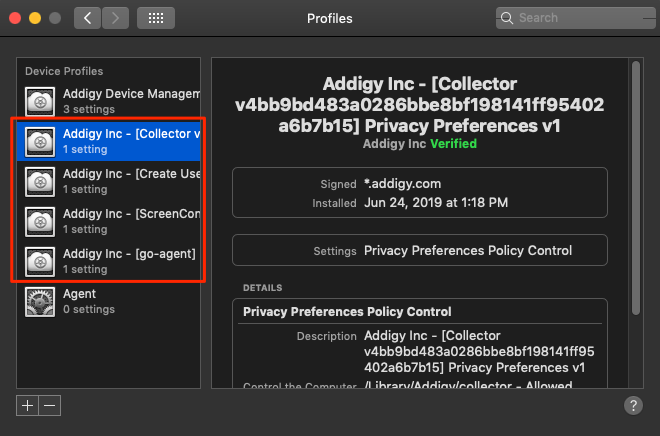This screenshot has height=436, width=660.
Task: Close the Profiles window with red button
Action: tap(15, 18)
